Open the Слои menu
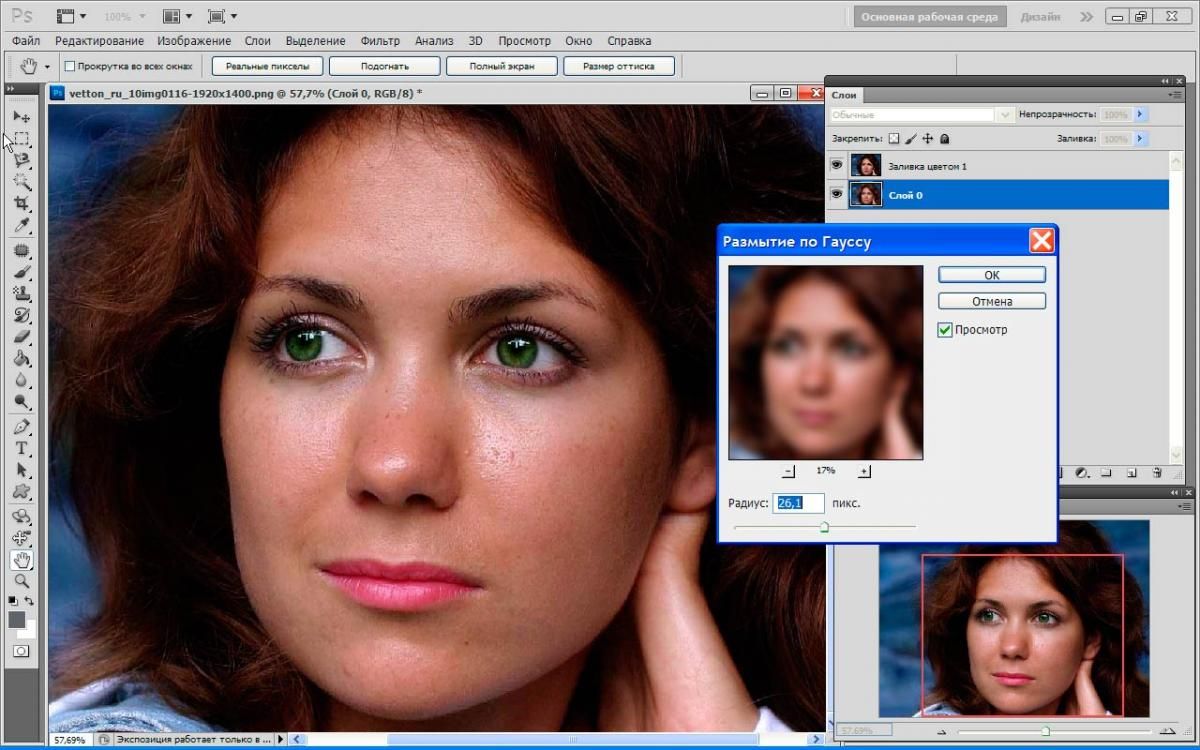The height and width of the screenshot is (750, 1200). point(258,41)
